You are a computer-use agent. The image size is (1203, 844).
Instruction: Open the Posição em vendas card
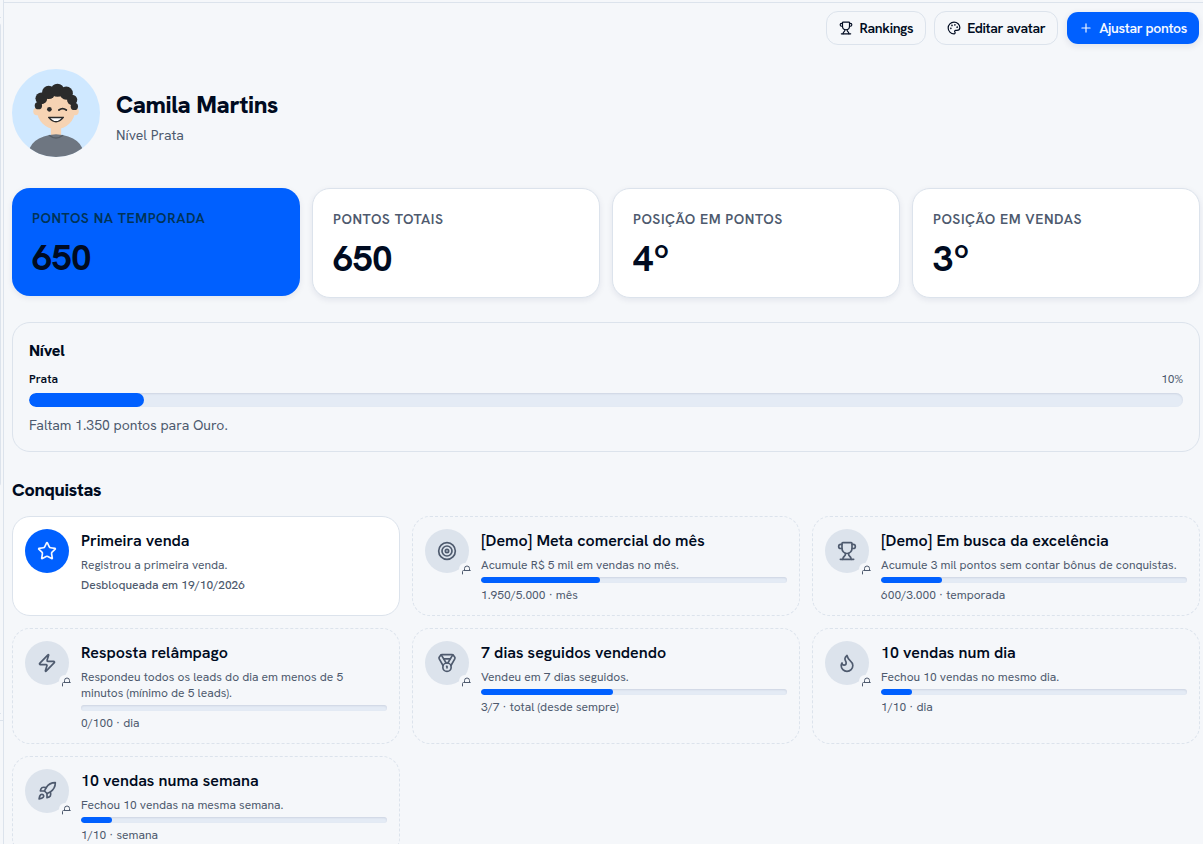[x=1056, y=243]
